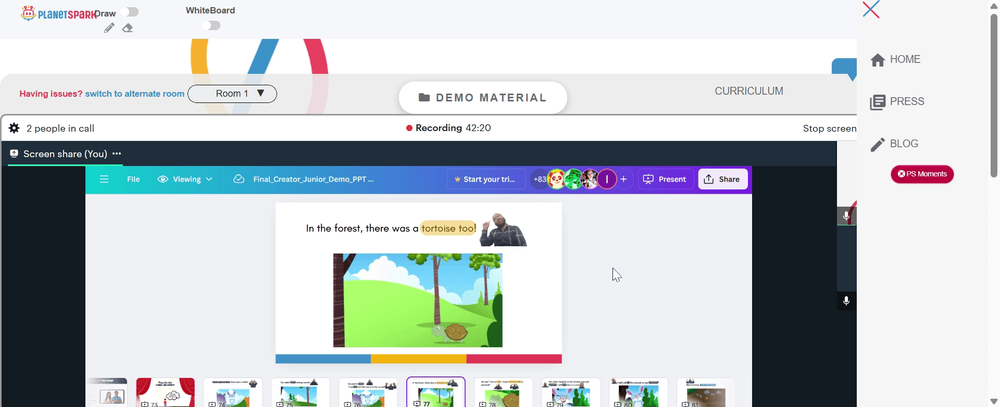
Task: Click the panda collaborator avatar
Action: click(x=557, y=179)
